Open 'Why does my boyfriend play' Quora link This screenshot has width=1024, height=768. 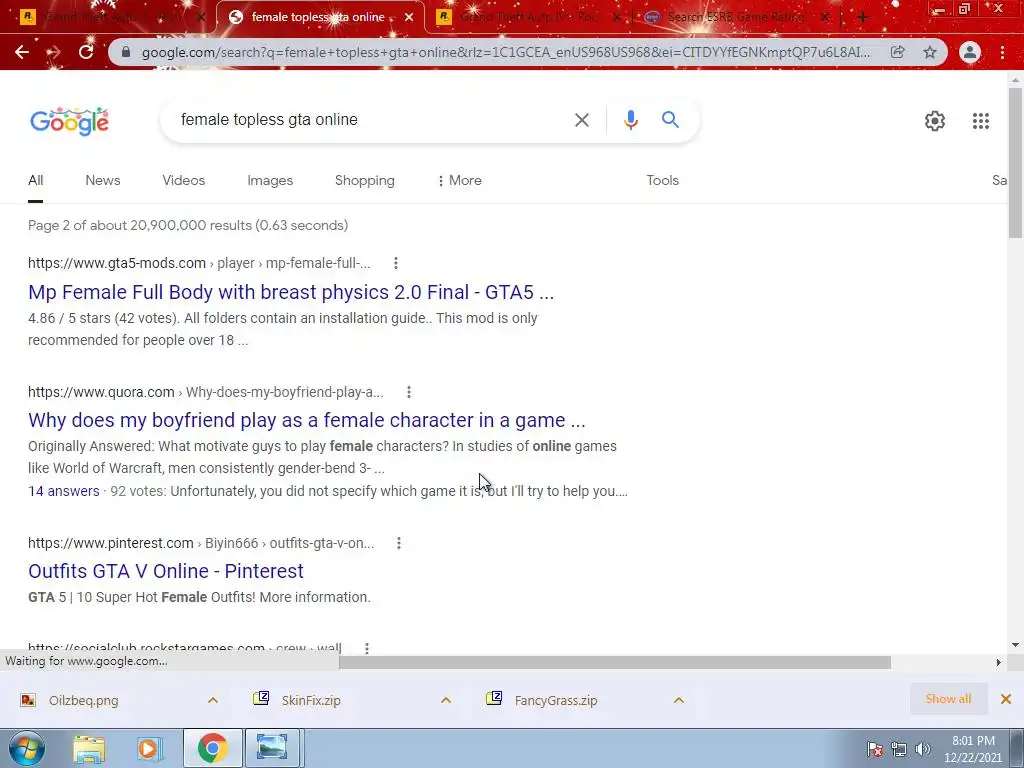point(306,420)
